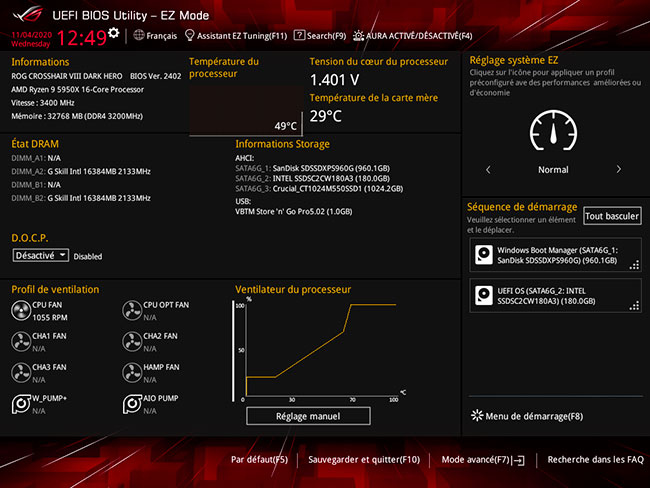Open Assistant EZ Tuning (F11)

(236, 35)
